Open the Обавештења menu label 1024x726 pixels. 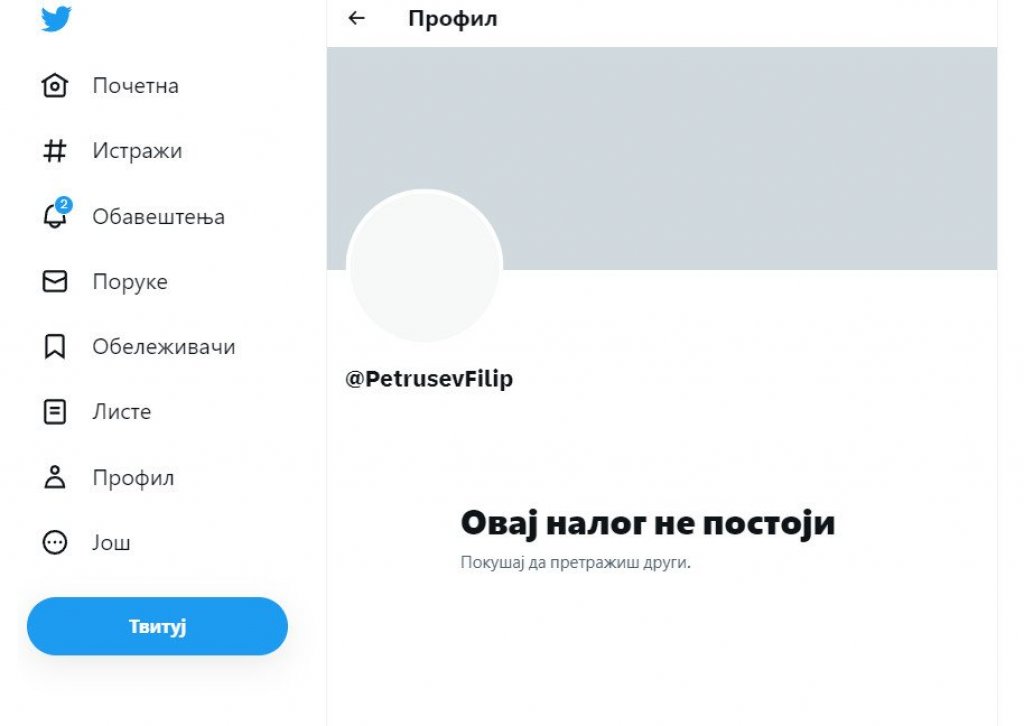[158, 217]
